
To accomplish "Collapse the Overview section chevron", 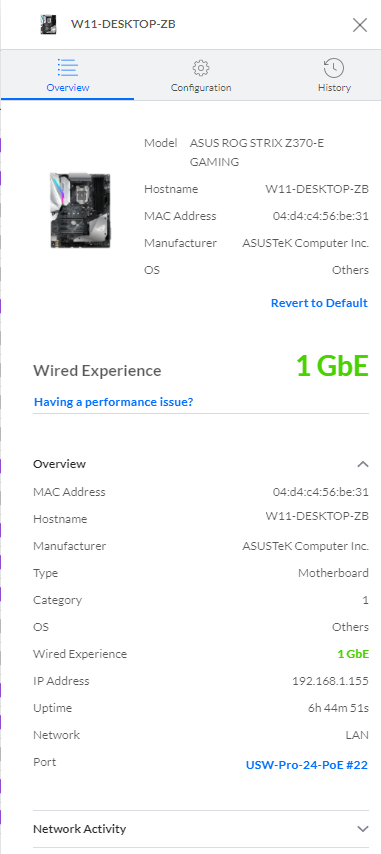I will [x=362, y=464].
